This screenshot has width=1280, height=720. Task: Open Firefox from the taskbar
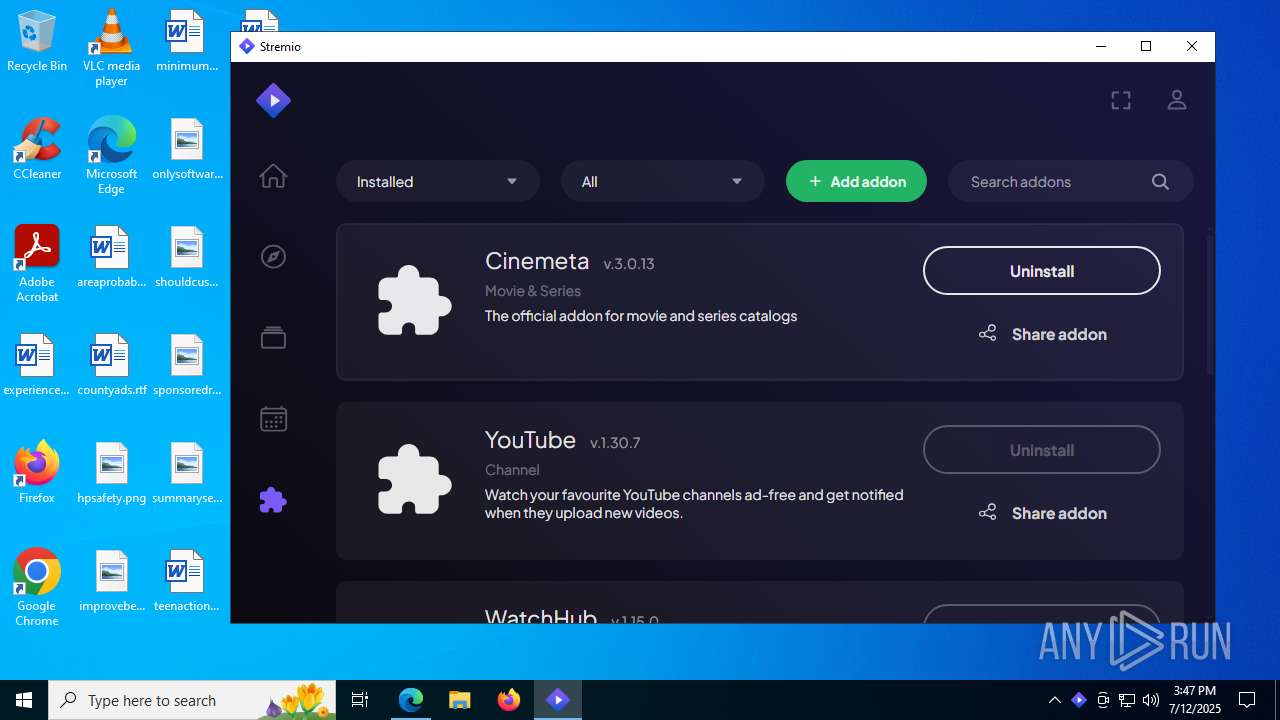tap(509, 700)
